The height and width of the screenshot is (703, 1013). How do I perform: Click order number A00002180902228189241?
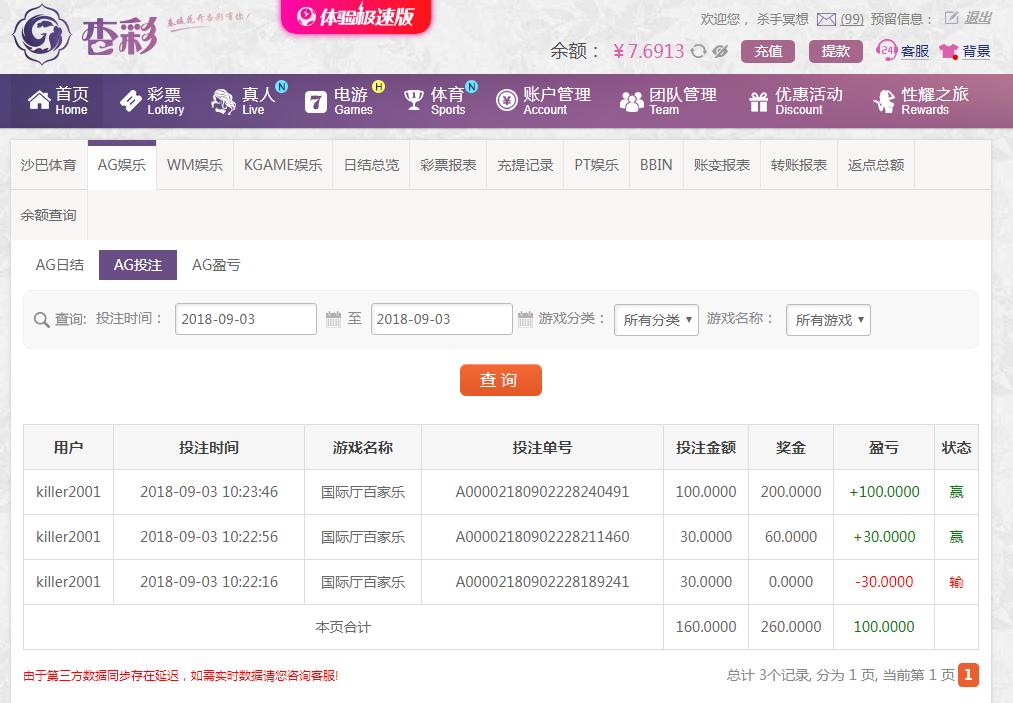(542, 582)
